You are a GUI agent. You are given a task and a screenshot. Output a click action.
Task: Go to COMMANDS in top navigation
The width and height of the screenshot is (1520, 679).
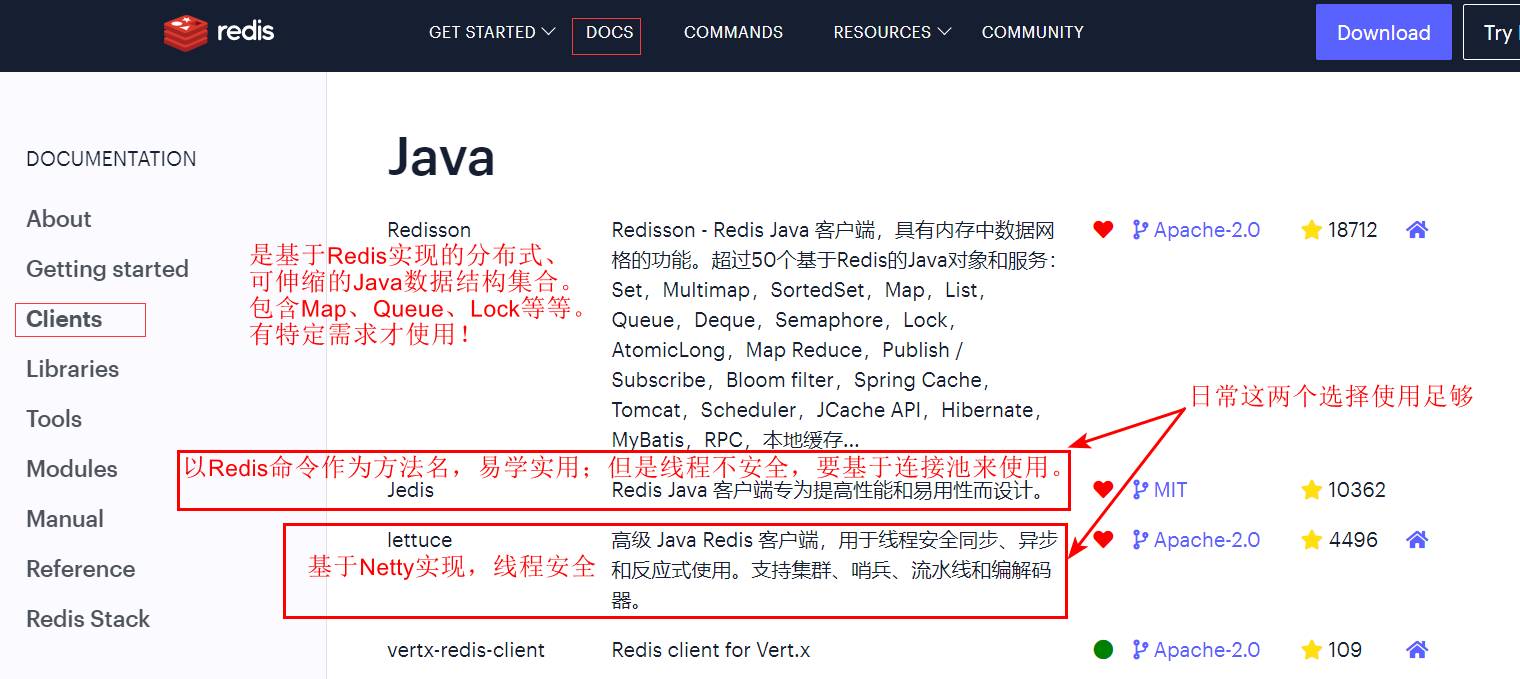coord(733,32)
